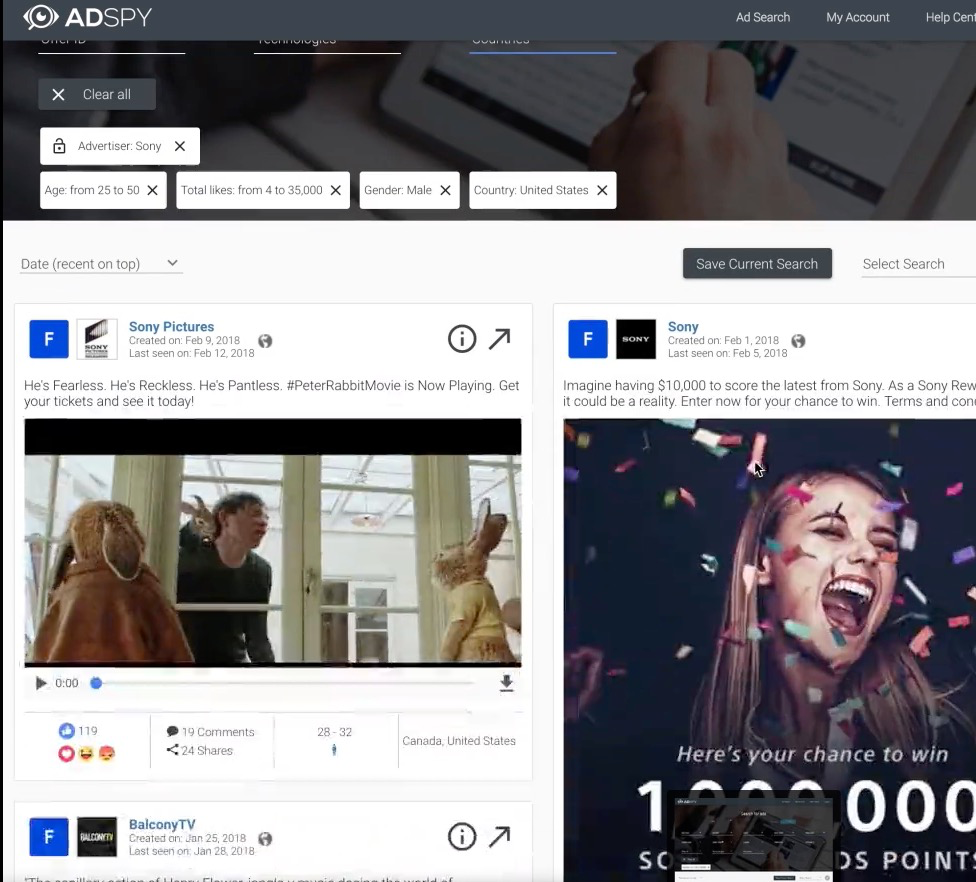Open Sony Pictures ad via arrow icon
Screen dimensions: 976x882
(x=500, y=339)
